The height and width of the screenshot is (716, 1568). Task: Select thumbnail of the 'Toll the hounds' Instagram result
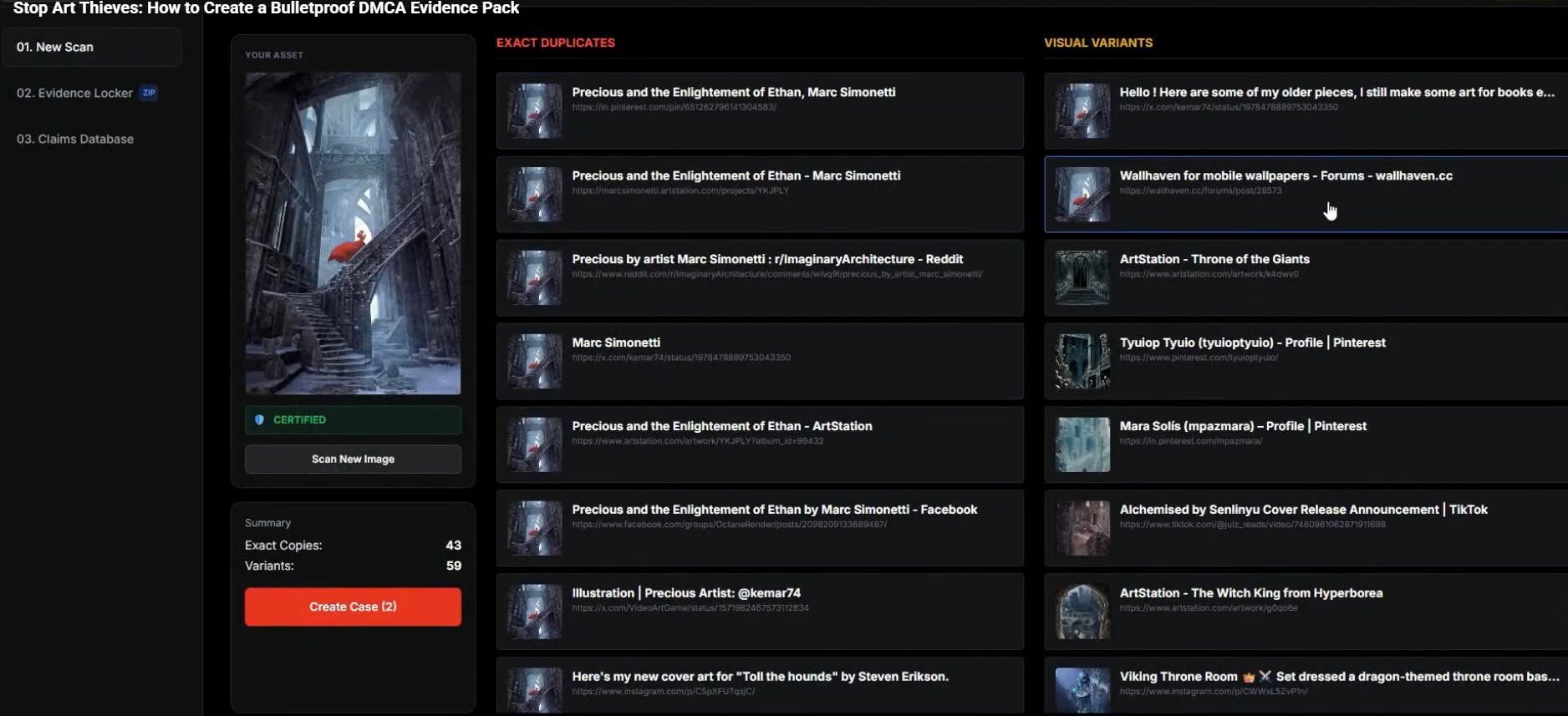535,690
